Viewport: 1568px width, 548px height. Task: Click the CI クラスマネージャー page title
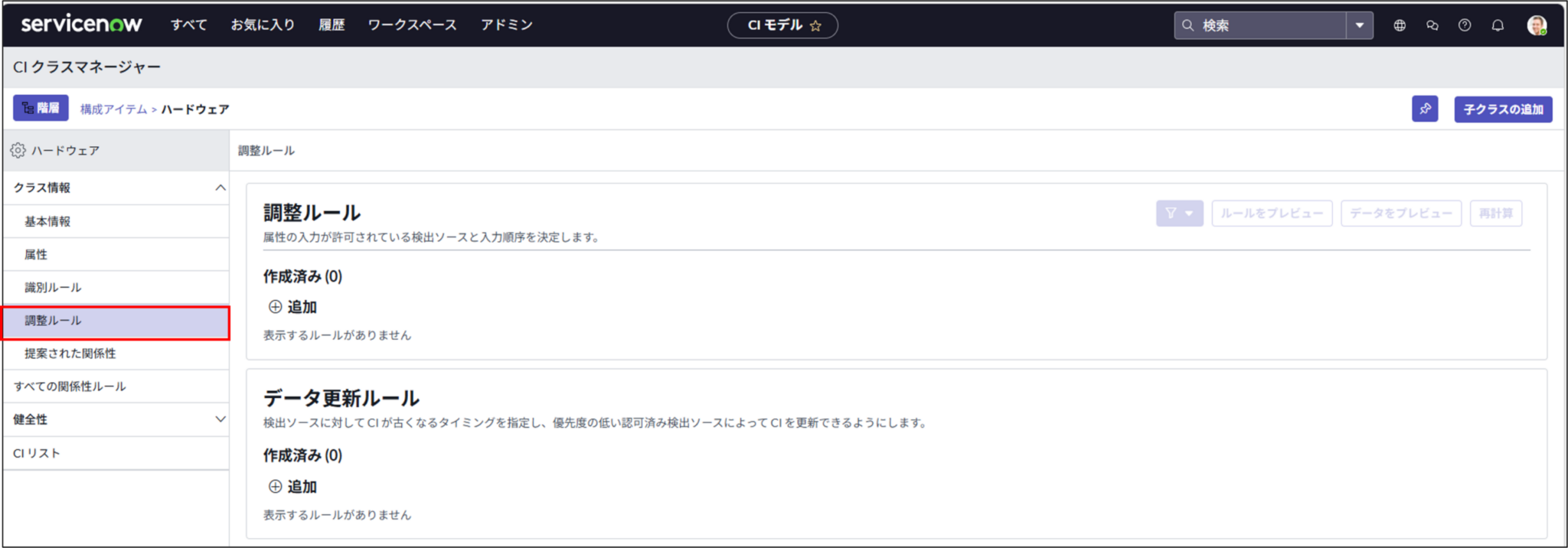pyautogui.click(x=87, y=67)
